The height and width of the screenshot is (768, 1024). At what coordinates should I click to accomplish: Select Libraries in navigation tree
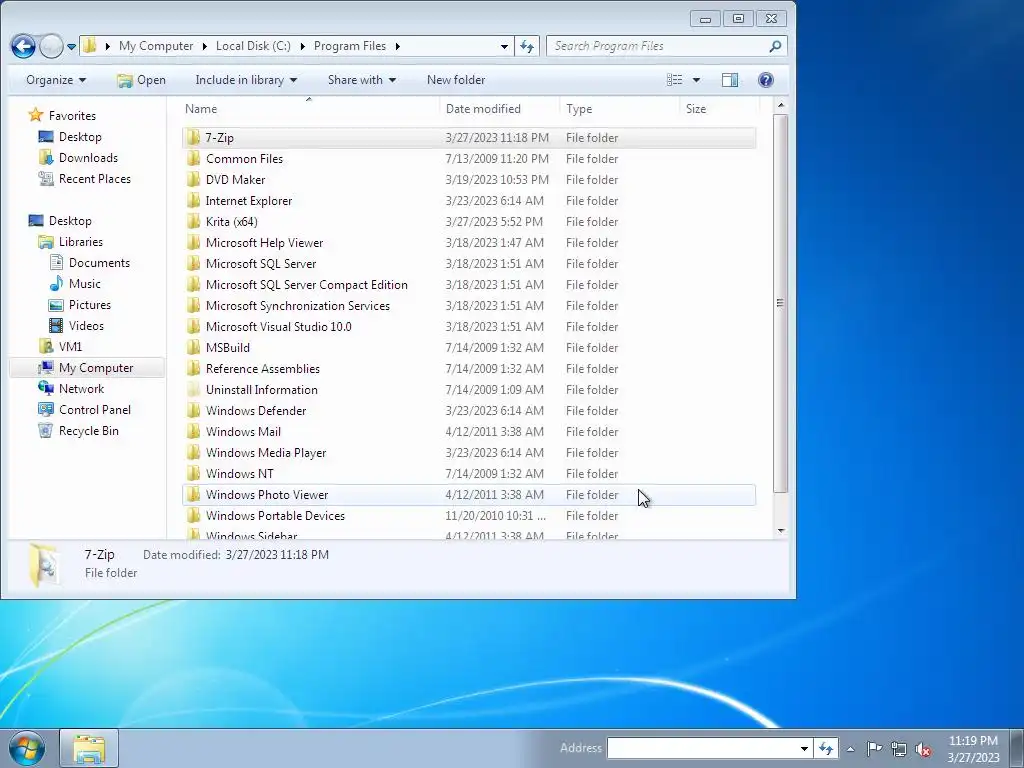(x=71, y=242)
